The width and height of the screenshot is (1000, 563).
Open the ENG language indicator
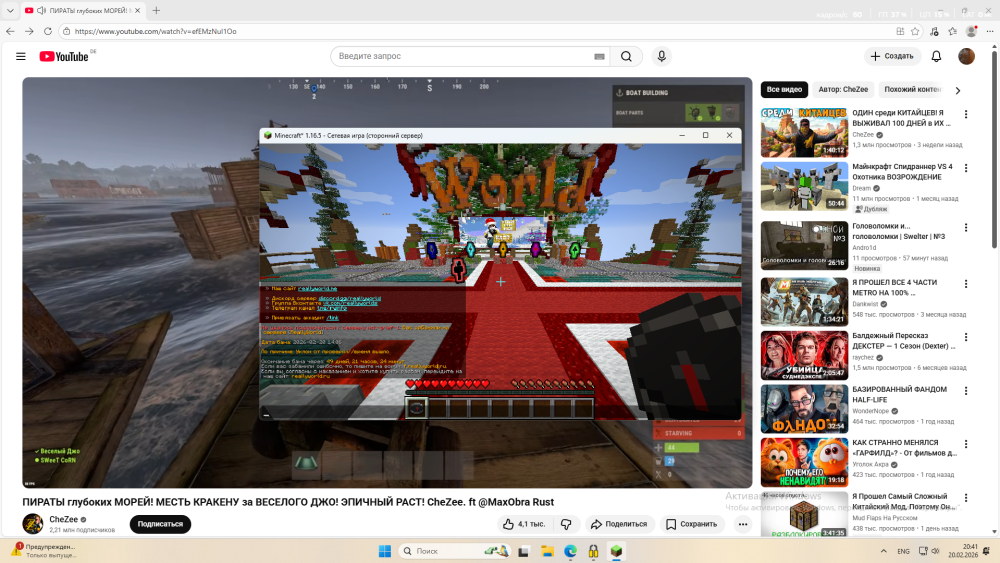903,551
